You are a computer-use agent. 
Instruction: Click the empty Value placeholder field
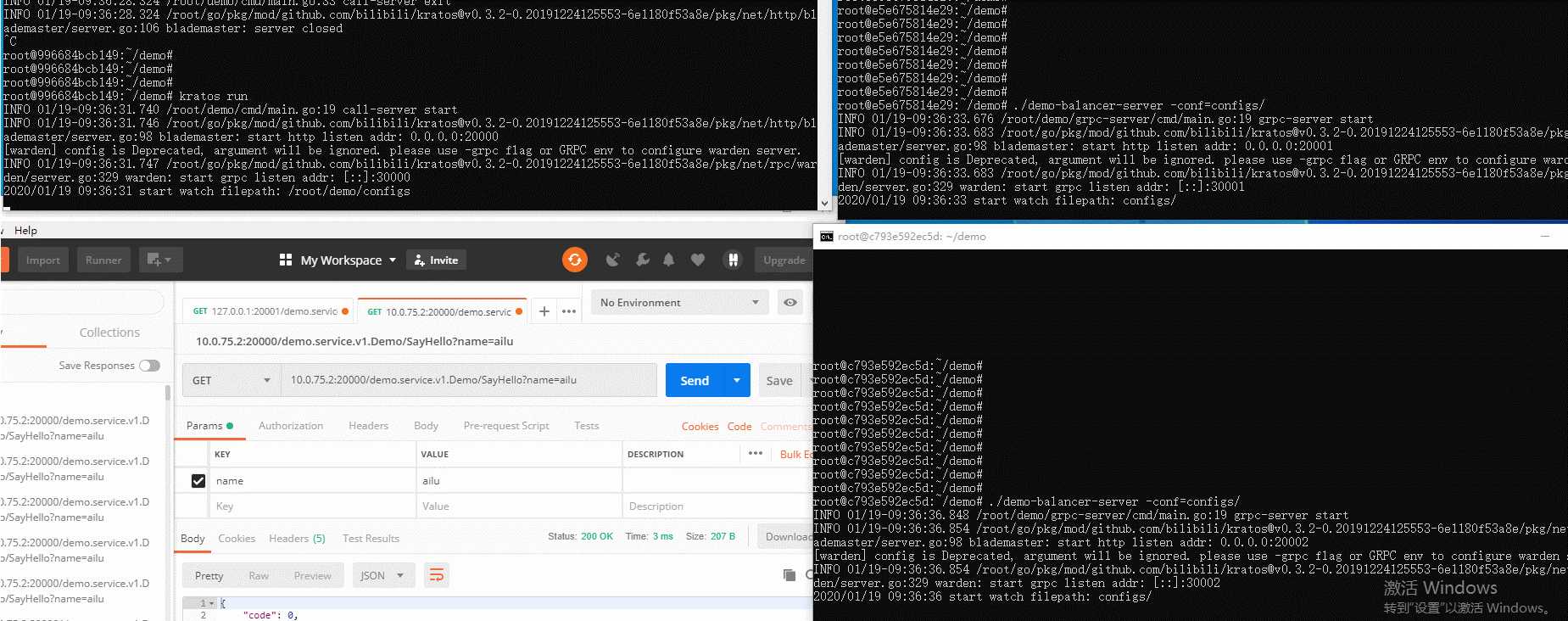519,506
